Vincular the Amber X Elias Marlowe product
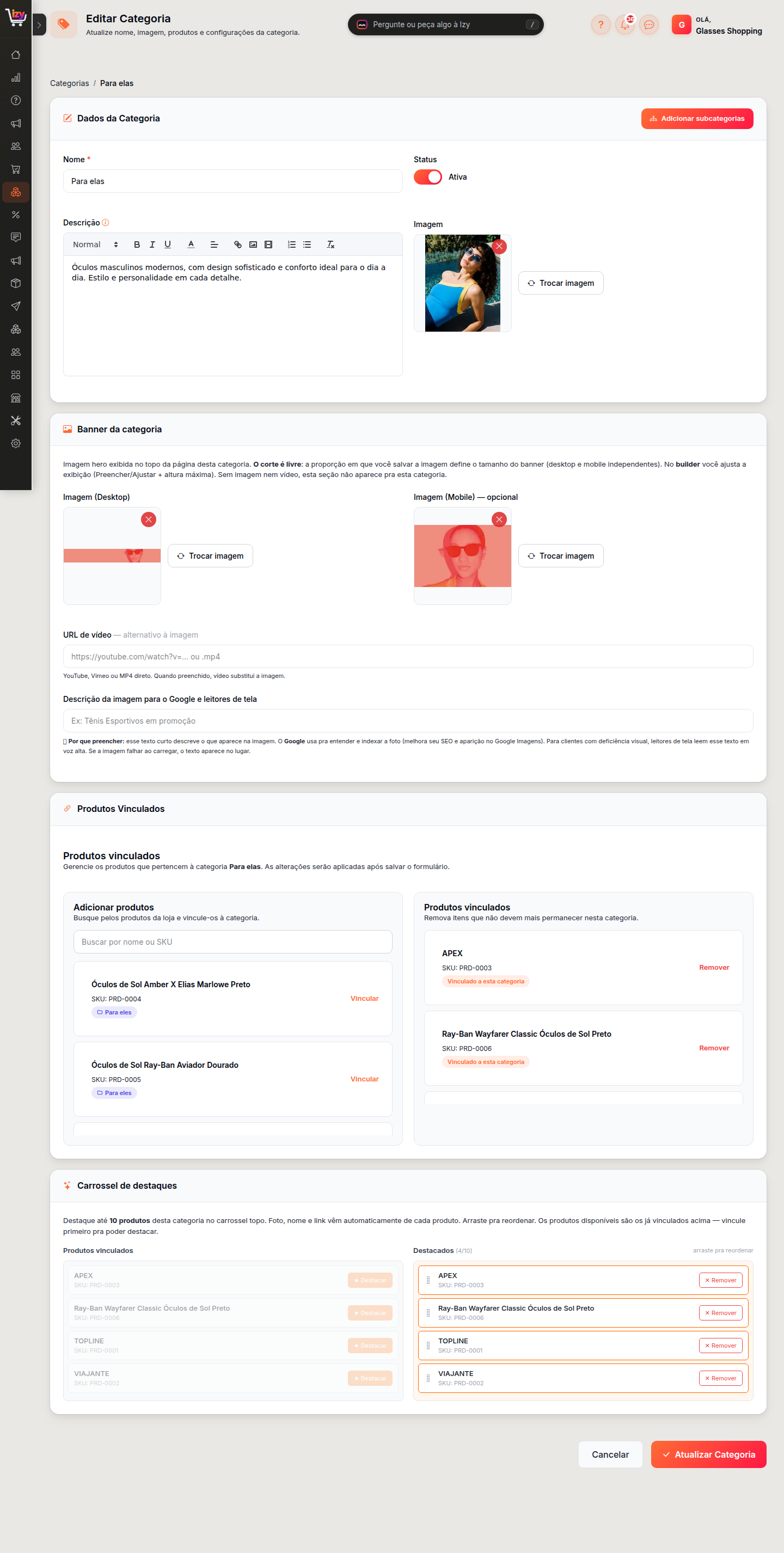The width and height of the screenshot is (784, 1553). click(x=365, y=999)
